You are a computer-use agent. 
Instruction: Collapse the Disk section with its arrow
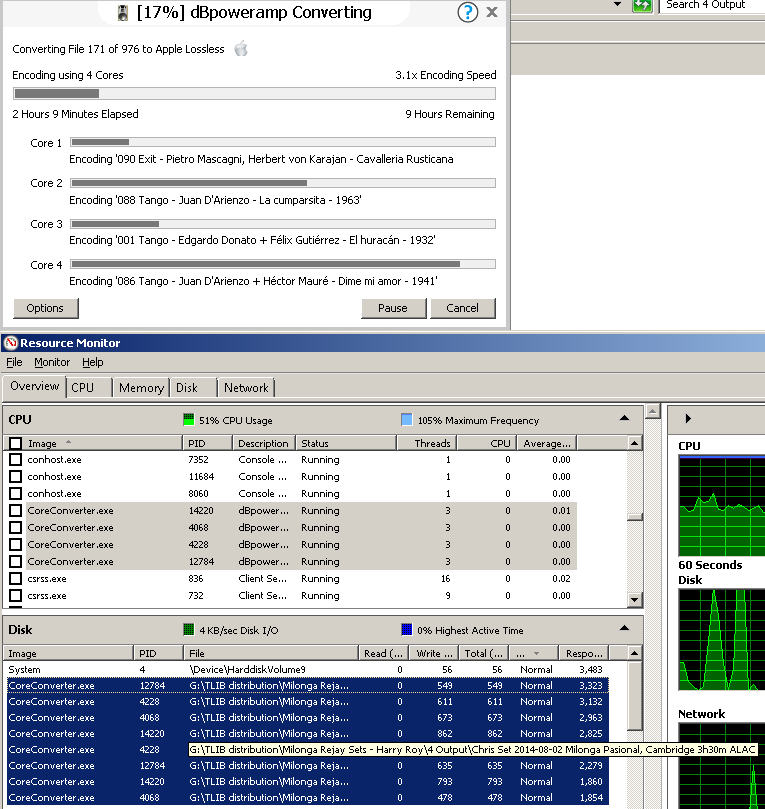tap(624, 629)
